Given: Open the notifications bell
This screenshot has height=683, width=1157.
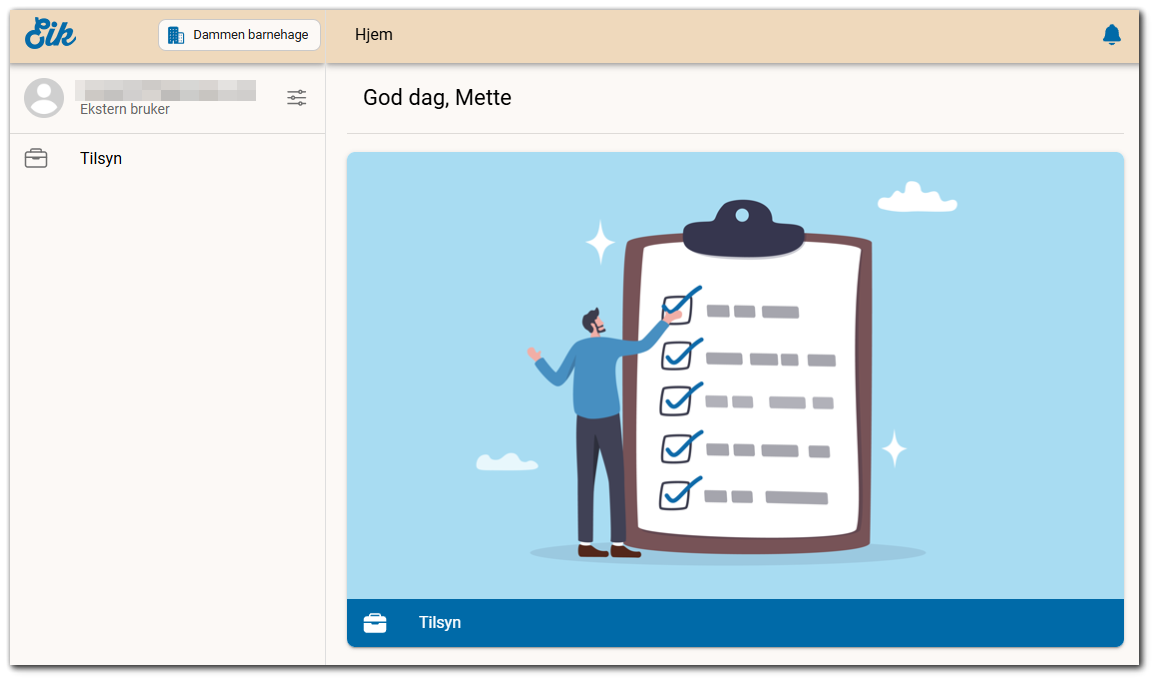Looking at the screenshot, I should coord(1111,35).
